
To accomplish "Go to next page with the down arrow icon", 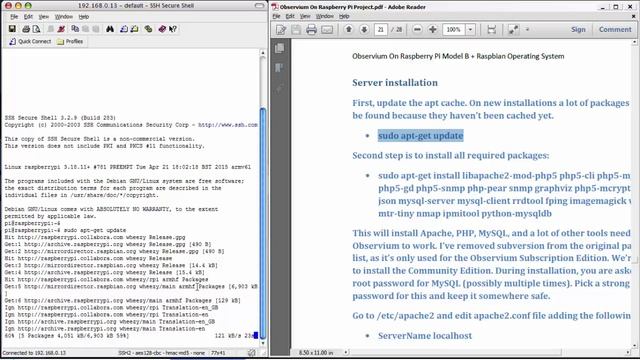I will [364, 29].
